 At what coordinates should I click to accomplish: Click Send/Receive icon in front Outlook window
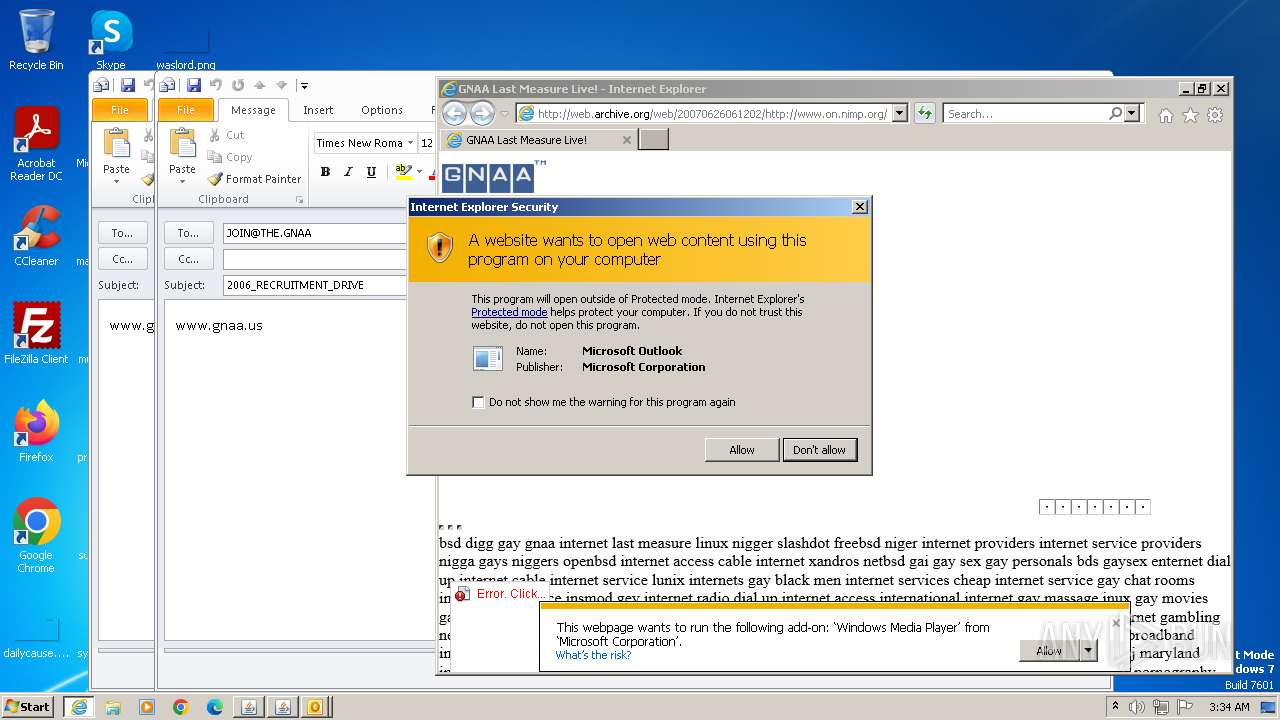point(168,86)
